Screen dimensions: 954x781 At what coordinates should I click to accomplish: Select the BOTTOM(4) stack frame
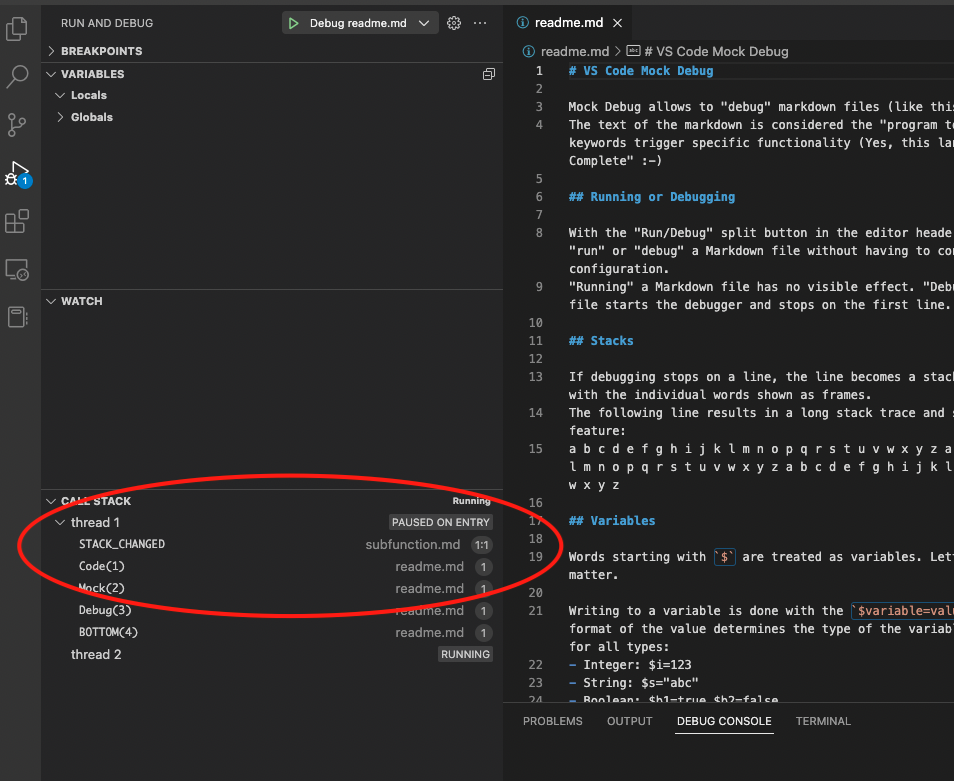[272, 632]
